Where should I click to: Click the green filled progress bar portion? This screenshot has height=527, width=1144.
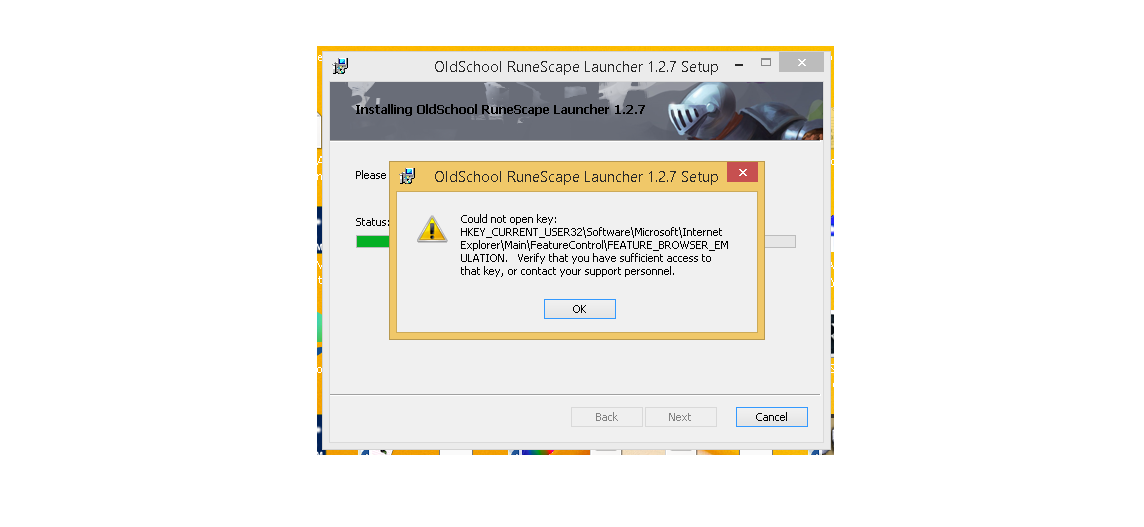click(373, 242)
